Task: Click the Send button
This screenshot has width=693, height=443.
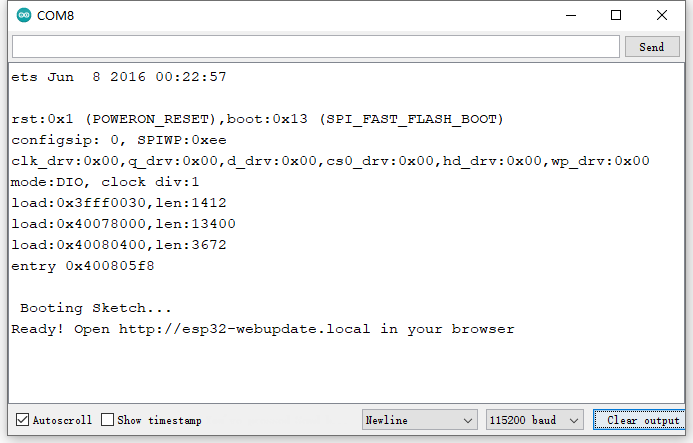Action: 652,47
